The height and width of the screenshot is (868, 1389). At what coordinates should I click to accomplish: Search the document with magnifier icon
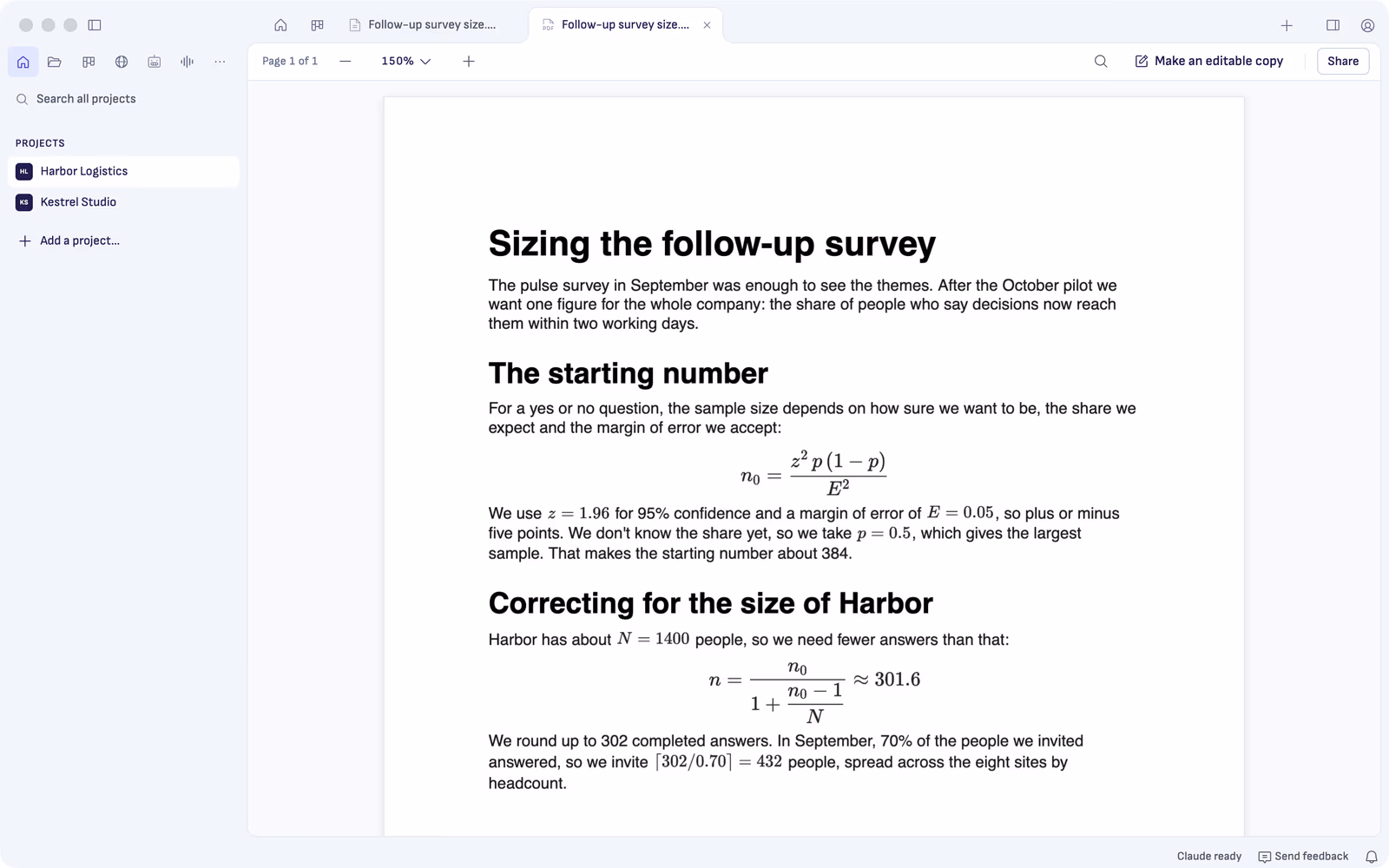(1101, 62)
